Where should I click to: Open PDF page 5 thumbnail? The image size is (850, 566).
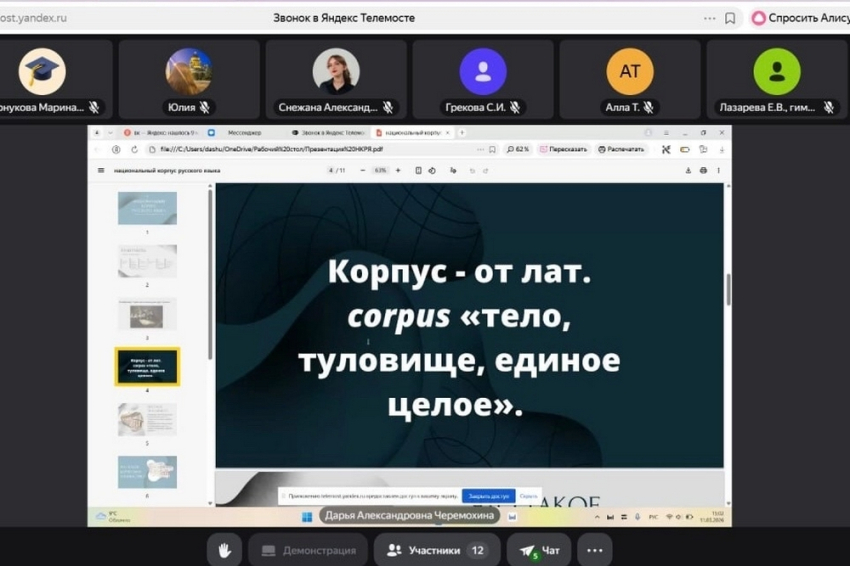147,419
